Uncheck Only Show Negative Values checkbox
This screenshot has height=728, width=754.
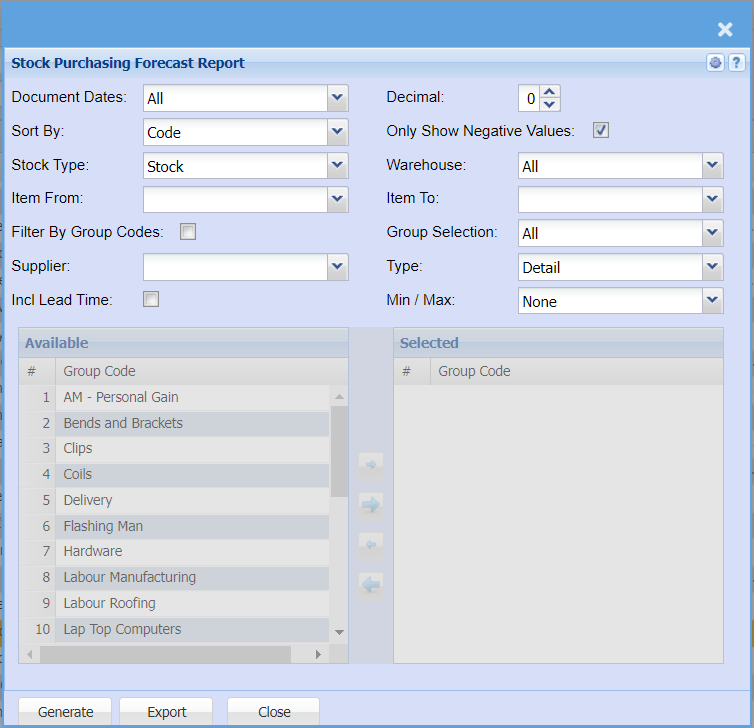601,130
